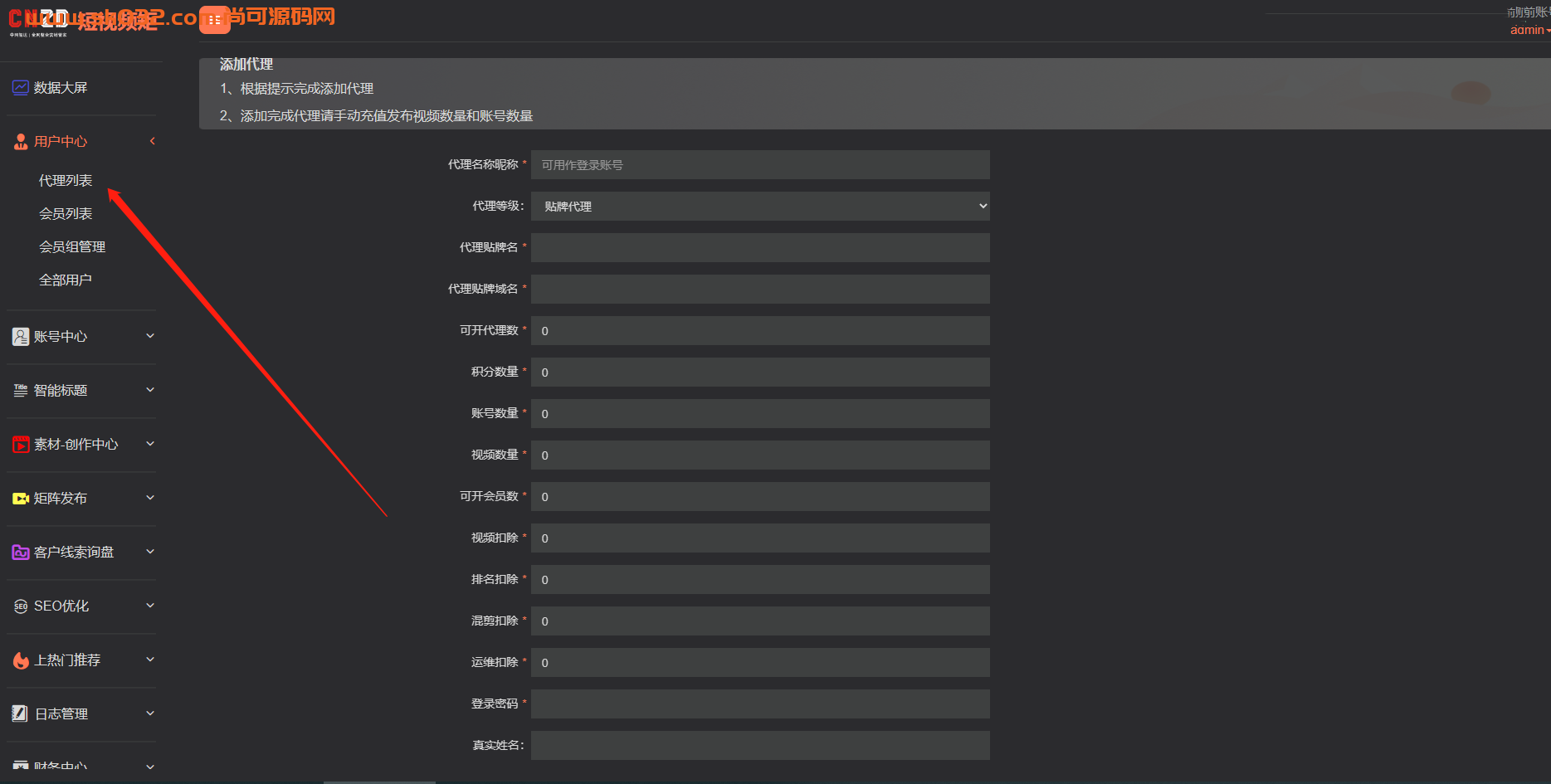Click the 上热门推荐 flame icon
The width and height of the screenshot is (1551, 784).
pos(21,660)
